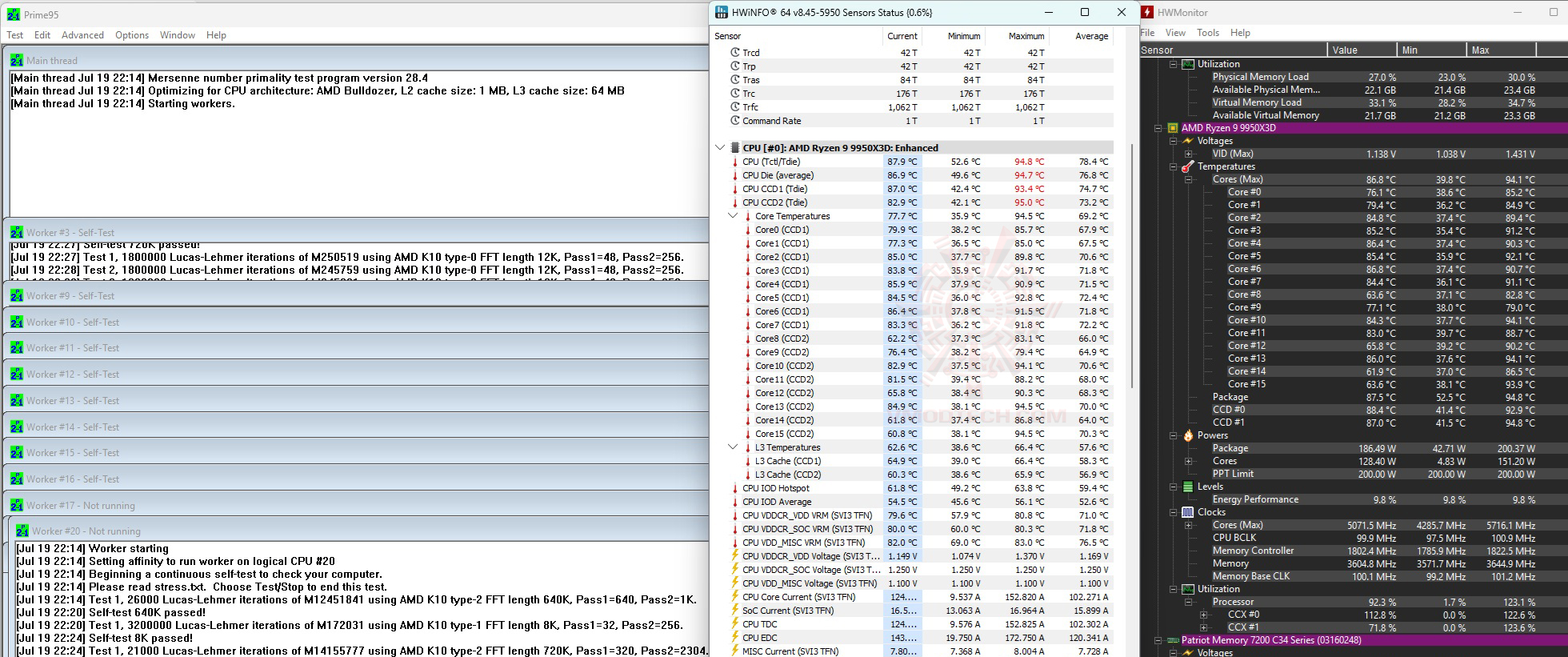
Task: Collapse the Patriot Memory 7200 C34 Series node
Action: click(x=1158, y=640)
